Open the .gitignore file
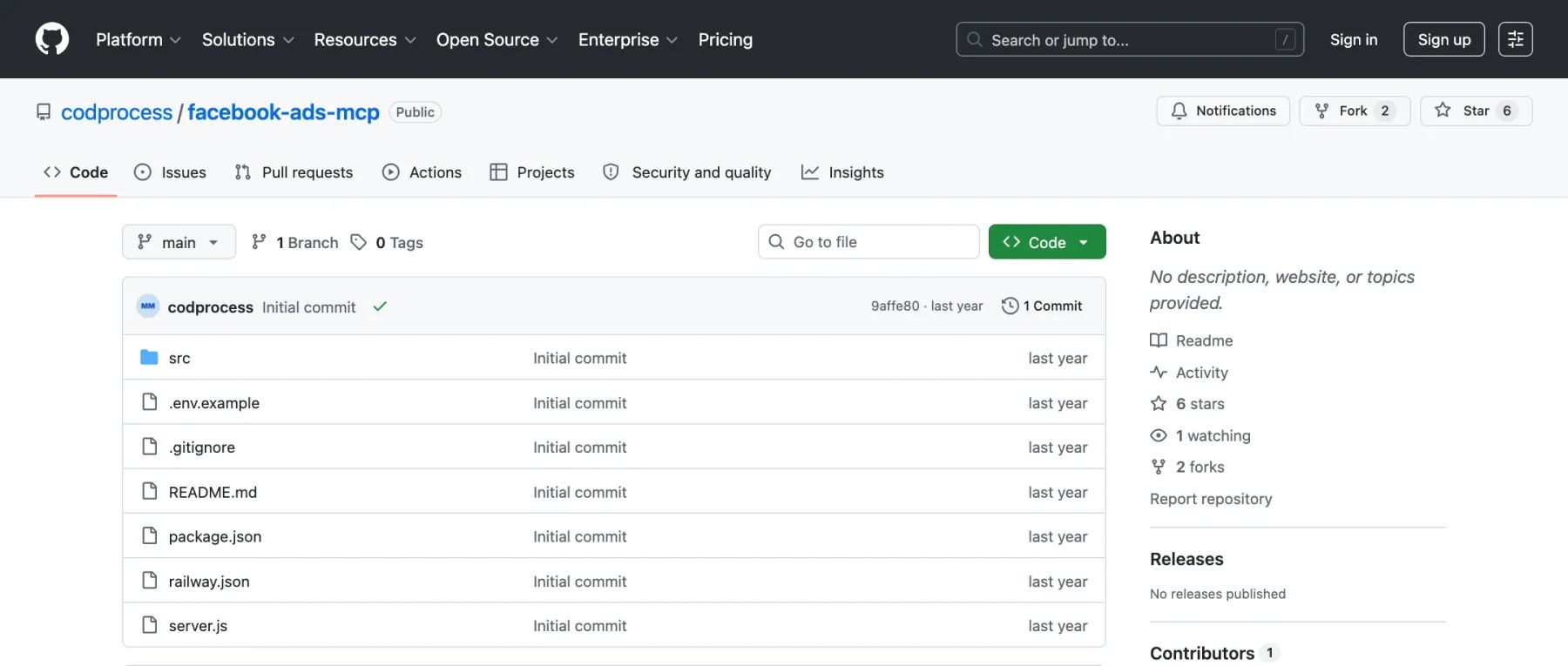The image size is (1568, 666). (x=202, y=447)
